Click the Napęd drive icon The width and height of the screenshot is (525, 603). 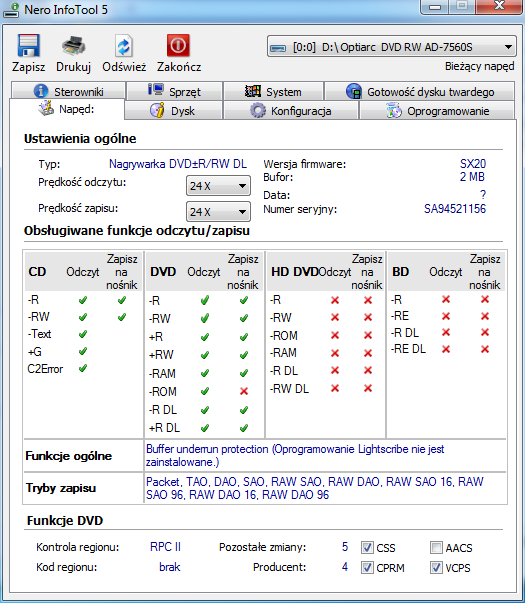(x=46, y=108)
